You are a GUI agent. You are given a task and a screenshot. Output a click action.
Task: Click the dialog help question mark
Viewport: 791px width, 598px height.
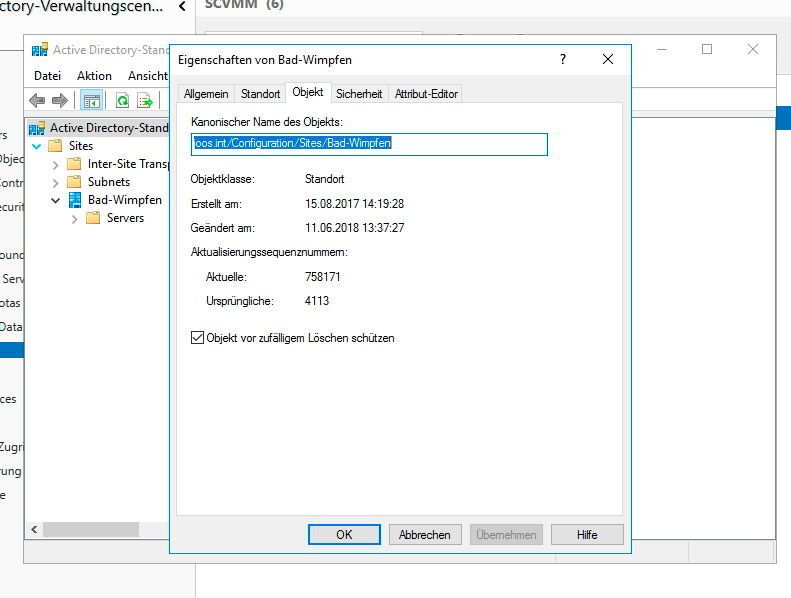pos(563,60)
